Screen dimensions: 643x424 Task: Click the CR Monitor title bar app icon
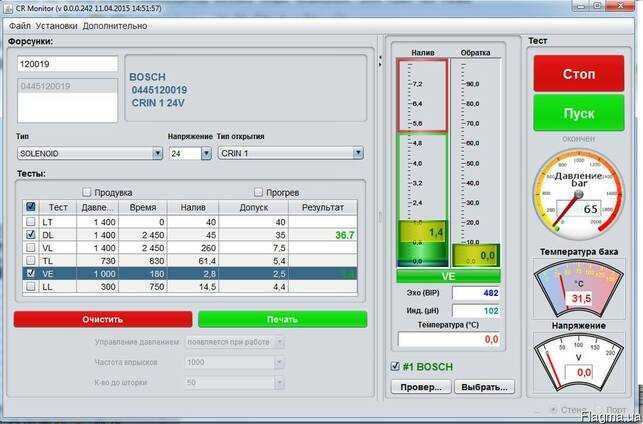pyautogui.click(x=7, y=8)
